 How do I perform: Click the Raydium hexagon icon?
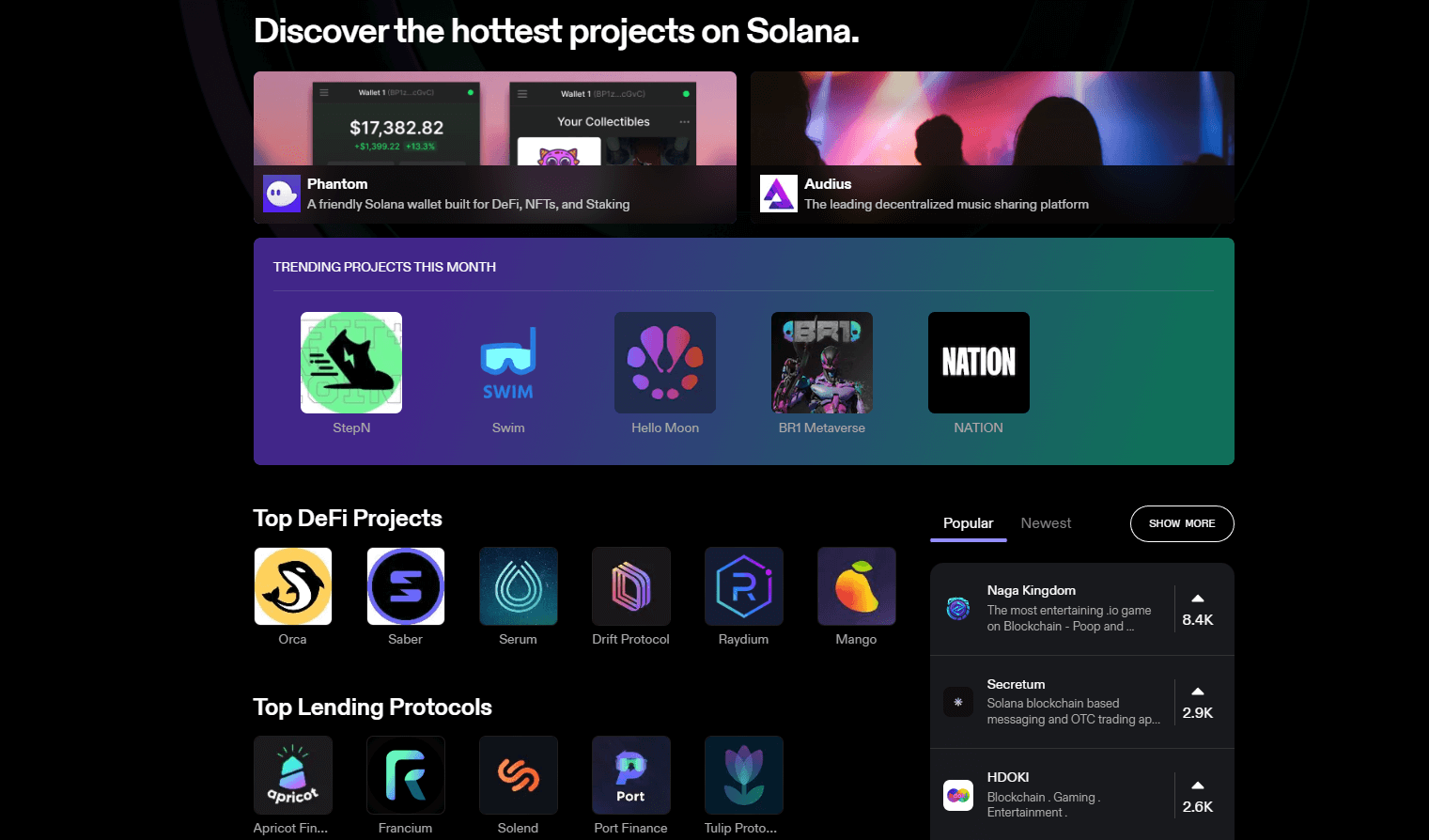(744, 586)
